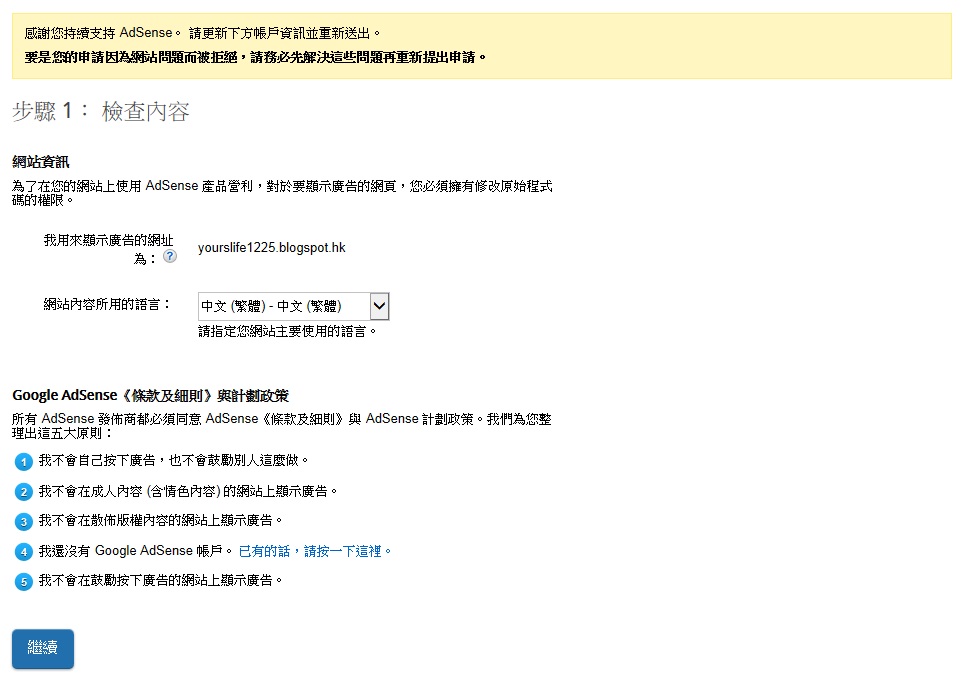Click the 我用來顯示廣告的網址為 label
Viewport: 966px width, 676px height.
tap(108, 249)
